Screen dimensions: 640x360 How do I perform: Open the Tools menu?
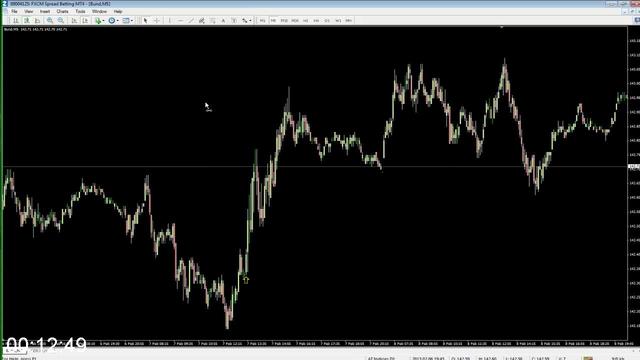coord(80,11)
